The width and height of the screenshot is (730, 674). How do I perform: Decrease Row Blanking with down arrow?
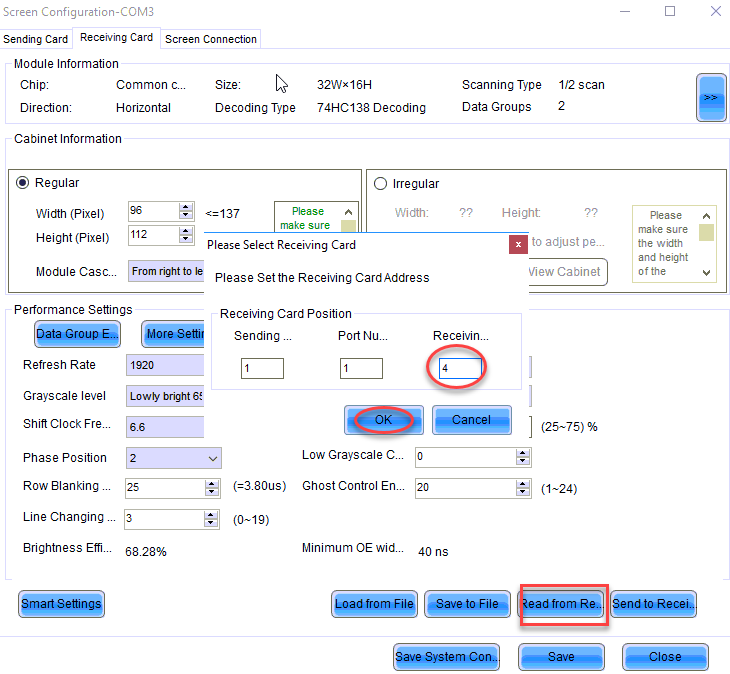click(x=212, y=492)
